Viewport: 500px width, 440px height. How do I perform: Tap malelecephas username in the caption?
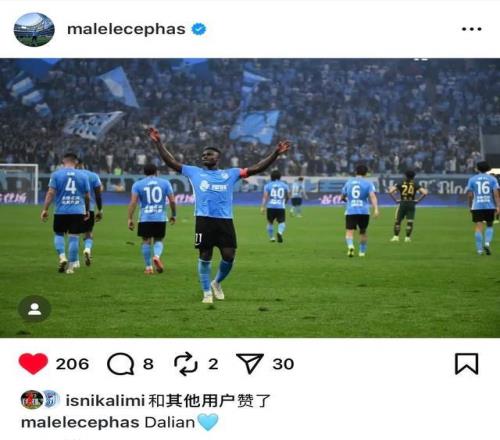80,423
